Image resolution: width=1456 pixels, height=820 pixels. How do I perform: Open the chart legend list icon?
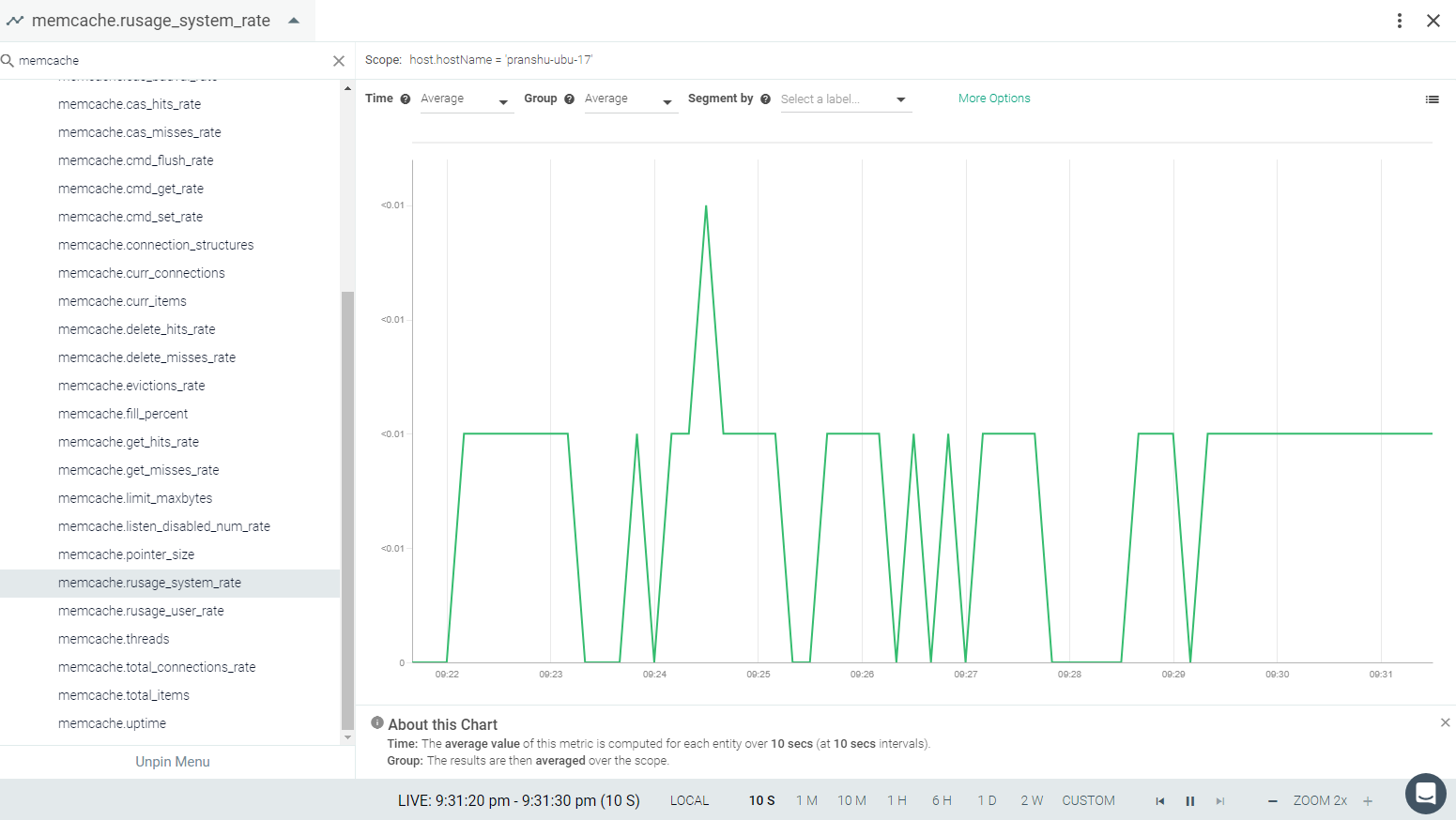click(1432, 99)
